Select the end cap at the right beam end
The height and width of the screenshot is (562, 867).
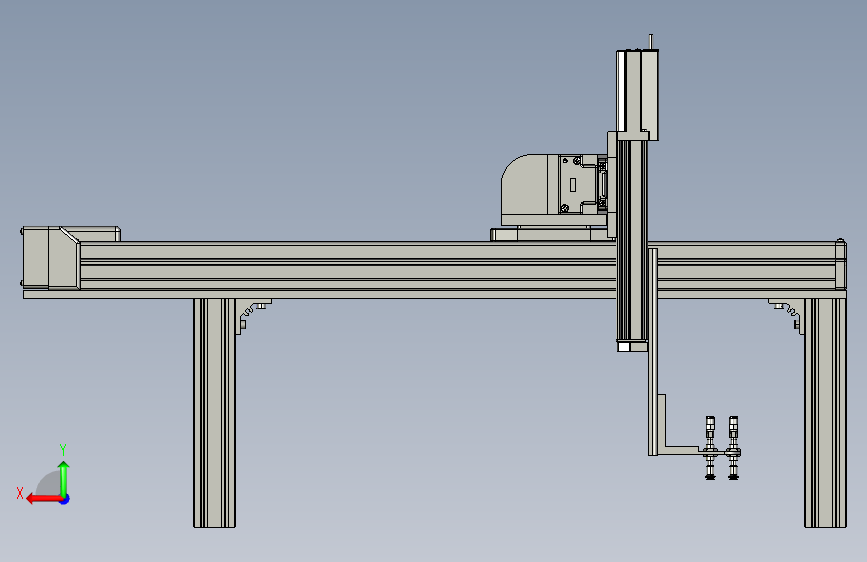pyautogui.click(x=841, y=264)
